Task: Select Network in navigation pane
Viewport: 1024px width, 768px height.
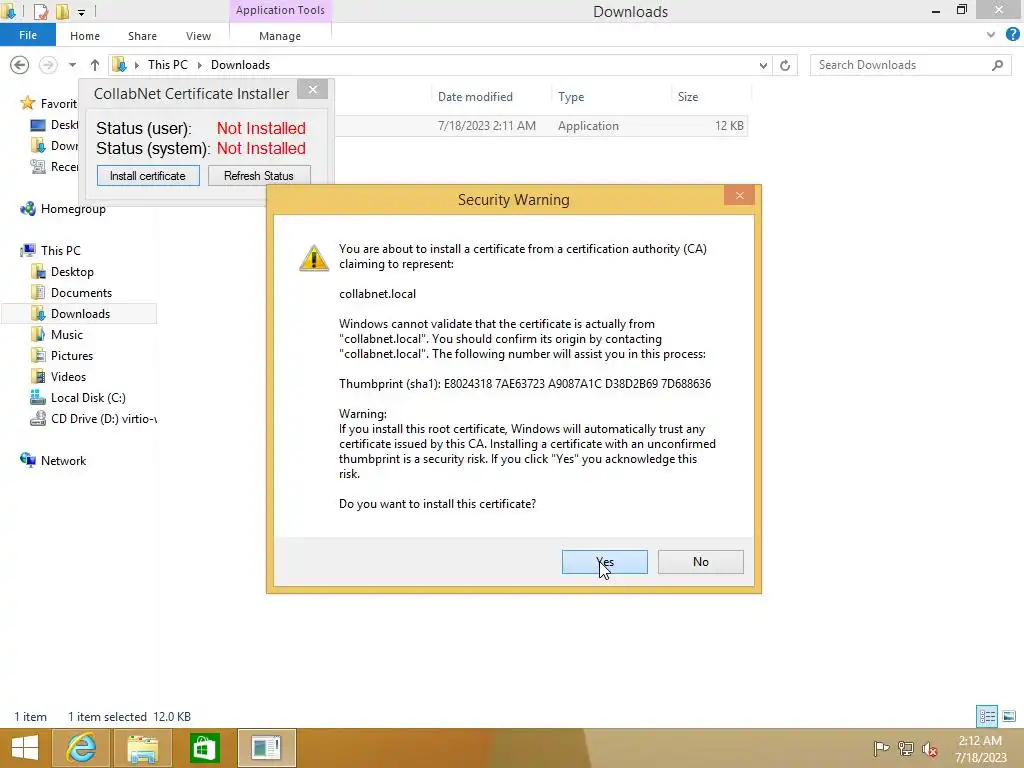Action: [63, 460]
